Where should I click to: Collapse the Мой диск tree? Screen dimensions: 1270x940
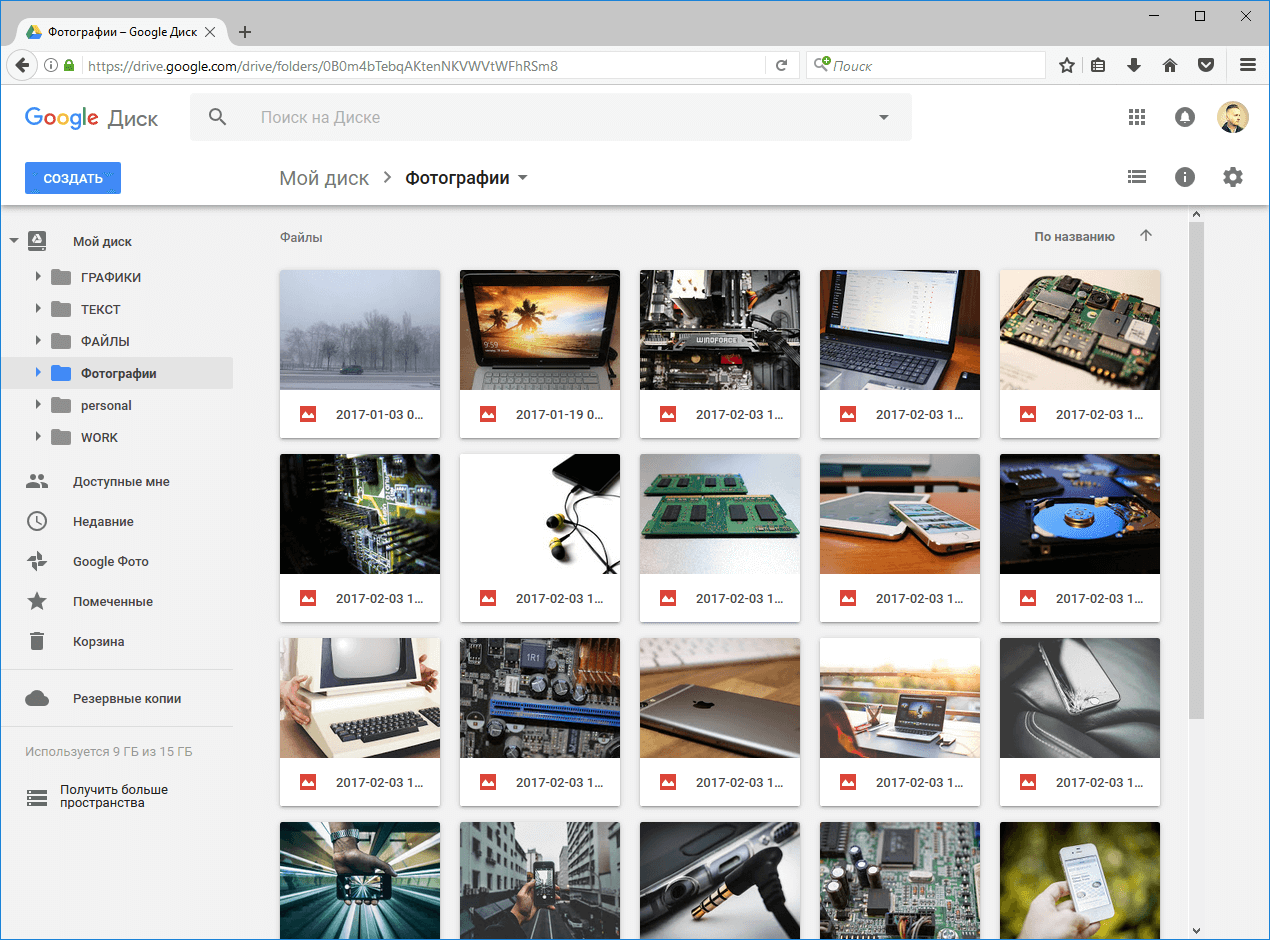tap(14, 241)
